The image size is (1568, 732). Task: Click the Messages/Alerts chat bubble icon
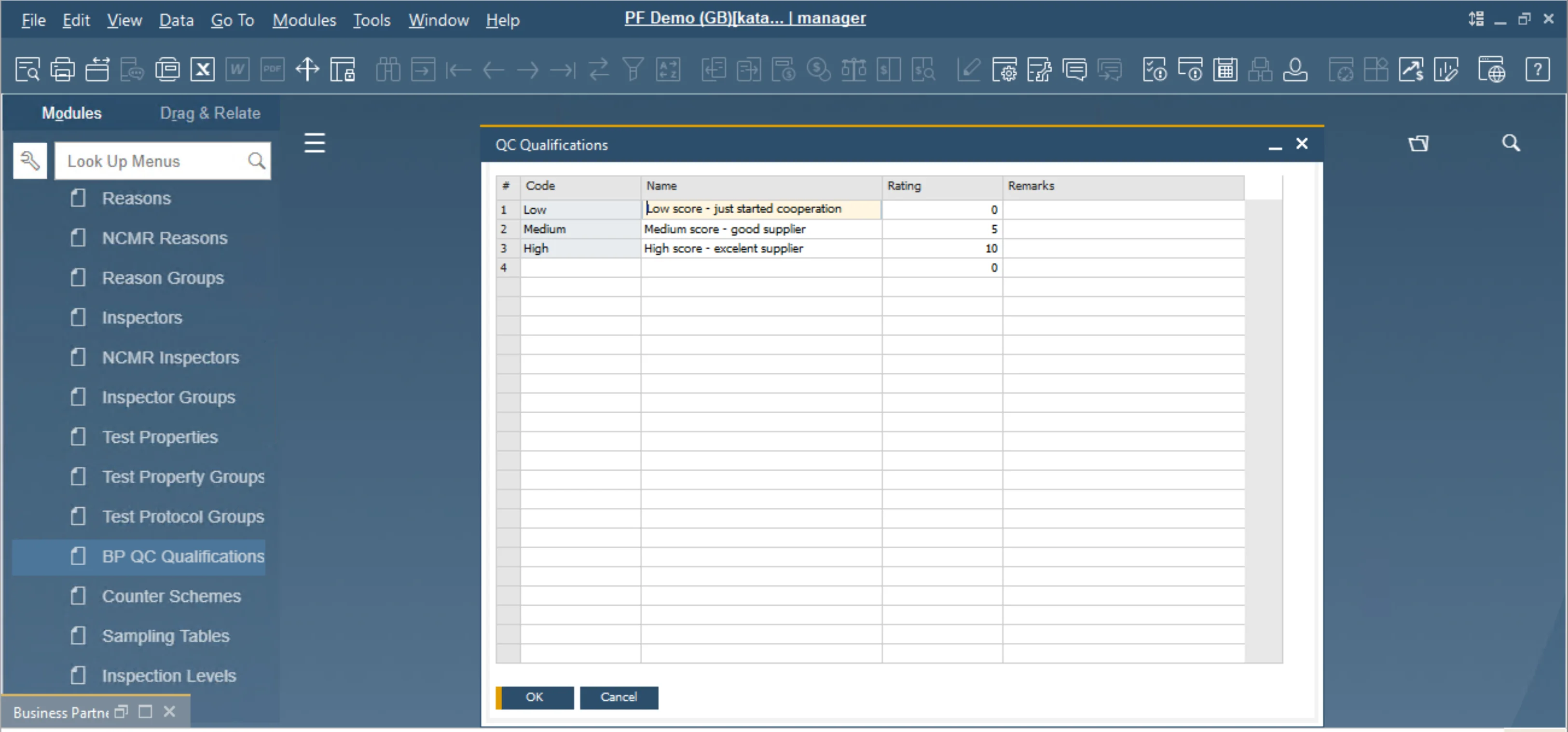[1074, 69]
